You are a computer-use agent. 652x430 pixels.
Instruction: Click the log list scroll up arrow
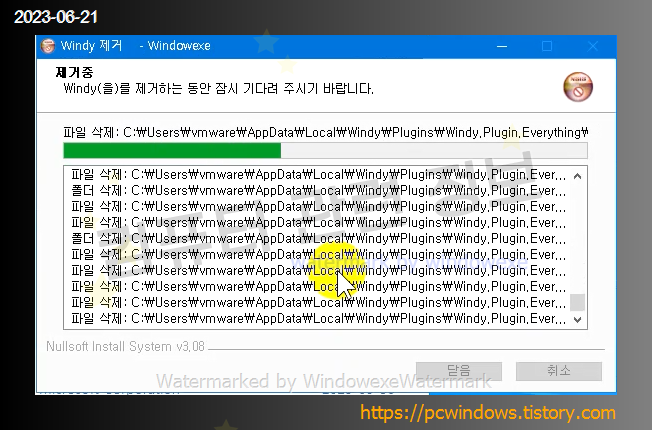pyautogui.click(x=577, y=176)
